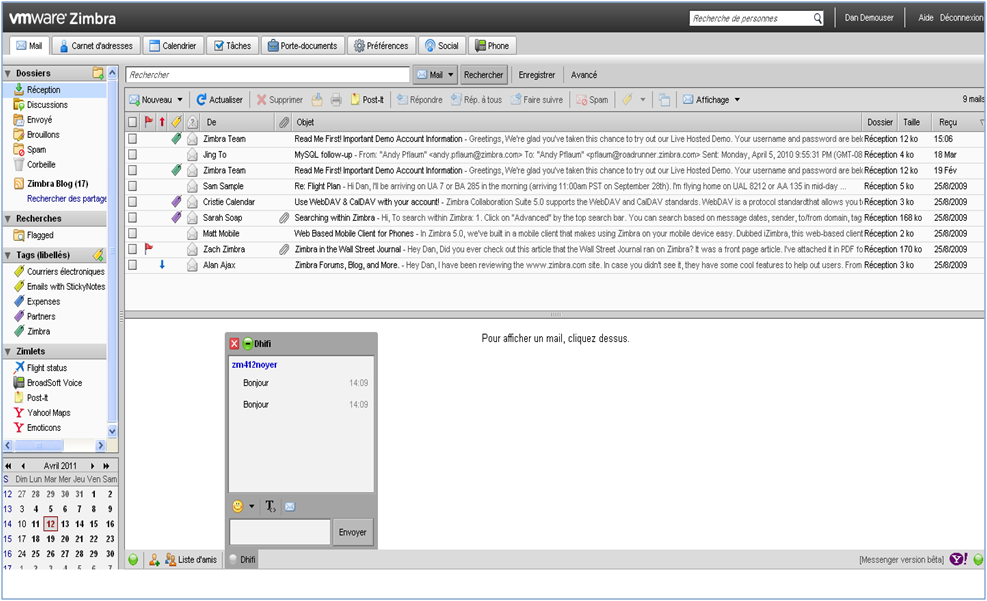Click the Yahoo messenger icon in bottom bar
This screenshot has height=601, width=987.
[959, 559]
